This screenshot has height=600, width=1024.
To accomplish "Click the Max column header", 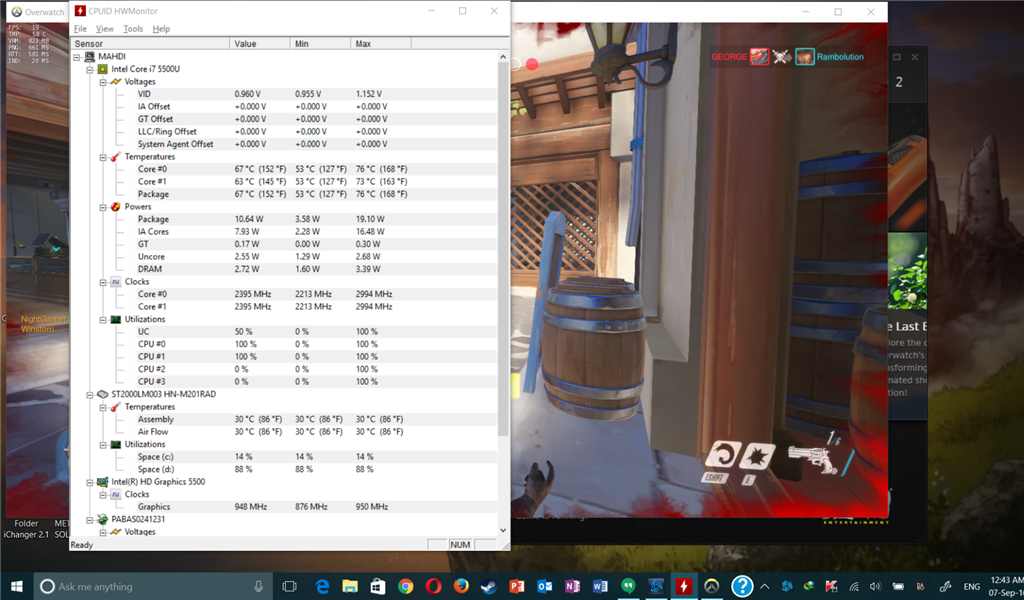I will point(381,44).
